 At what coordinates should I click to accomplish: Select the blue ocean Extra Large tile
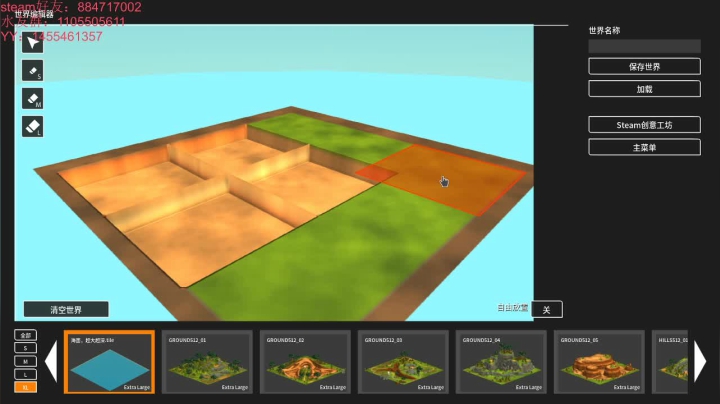109,362
